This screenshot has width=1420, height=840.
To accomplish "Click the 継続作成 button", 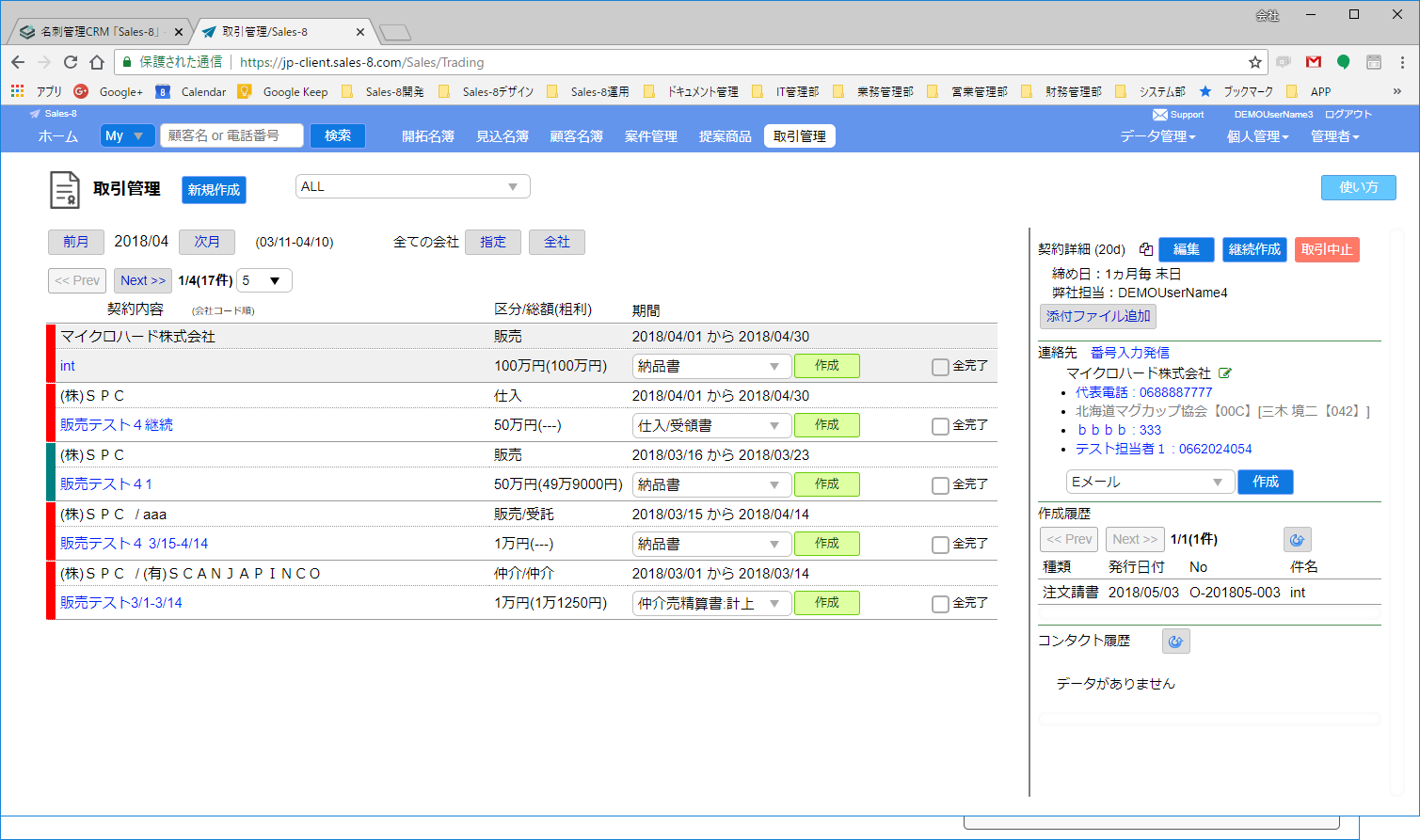I will (x=1254, y=249).
